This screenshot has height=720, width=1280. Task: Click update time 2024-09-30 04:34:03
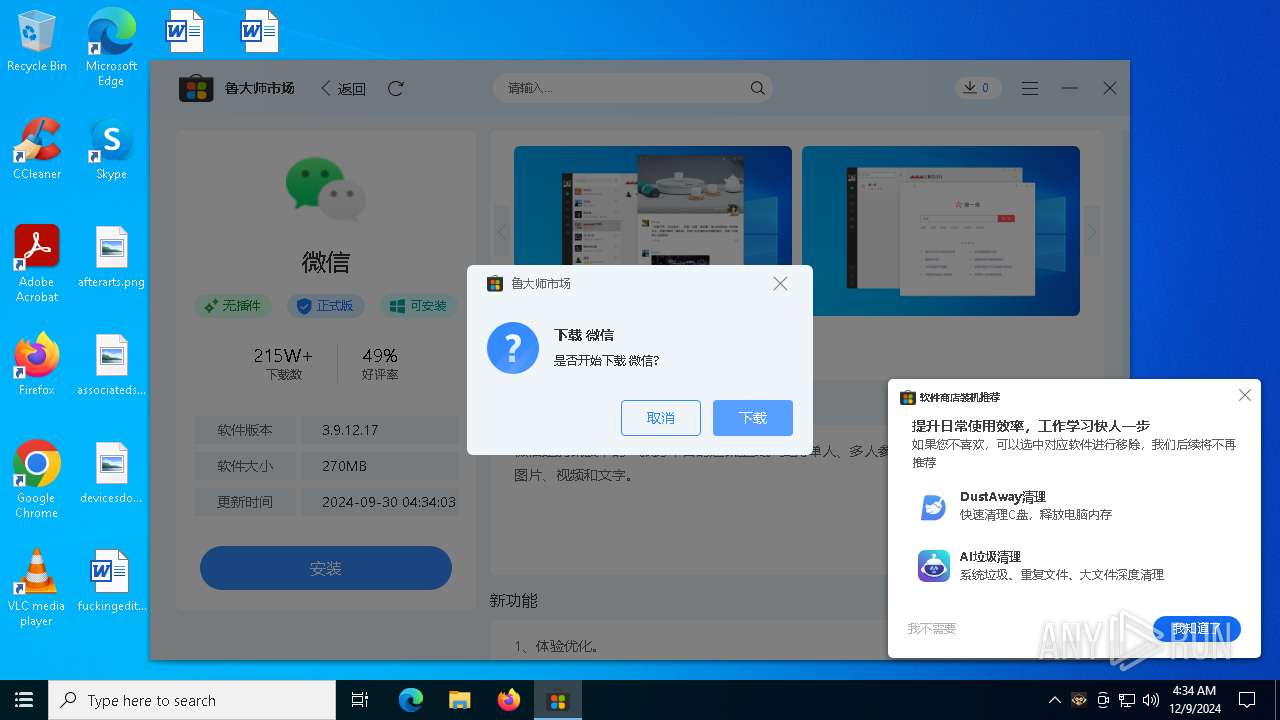coord(389,502)
